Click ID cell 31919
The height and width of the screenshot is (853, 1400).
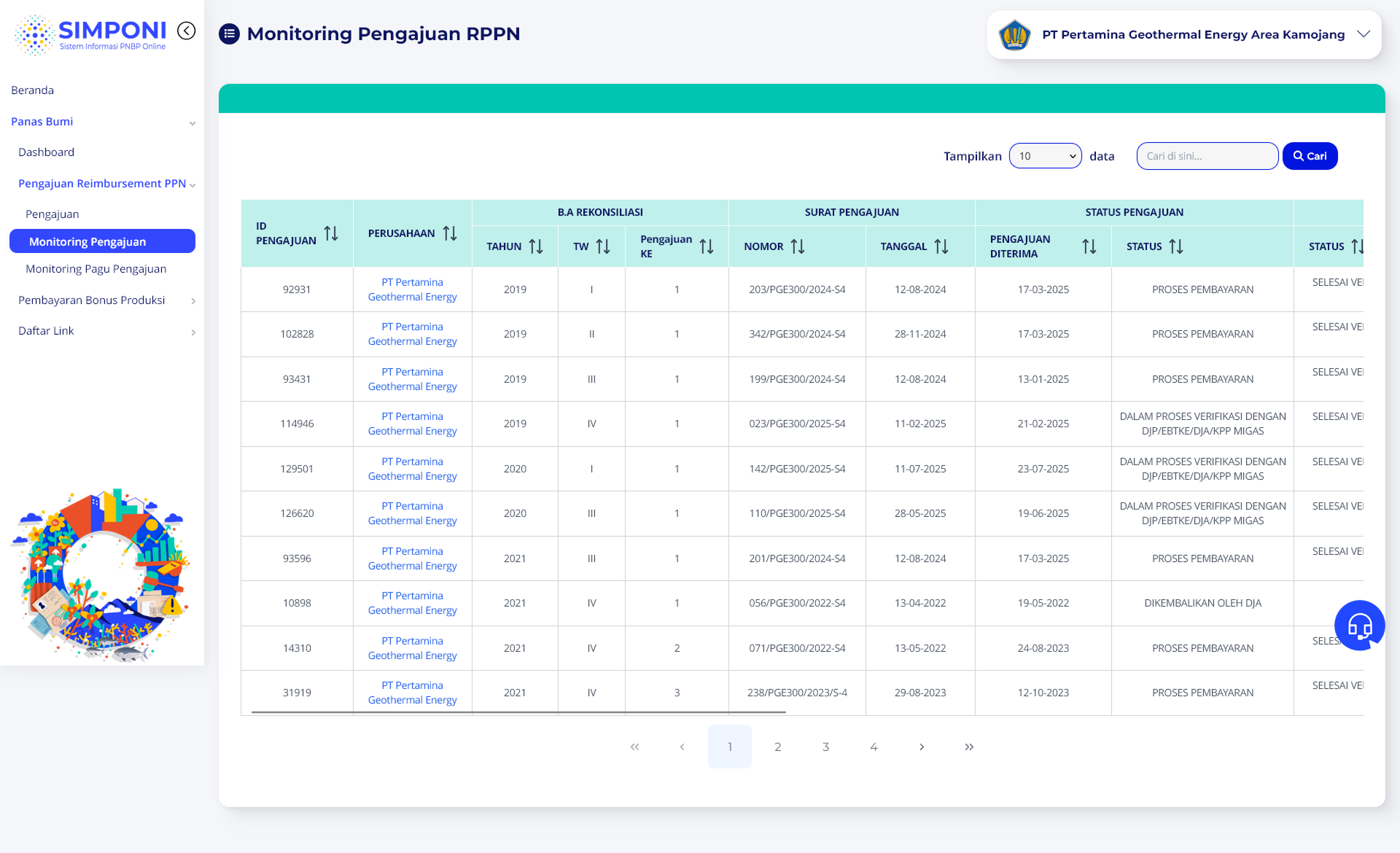click(297, 693)
